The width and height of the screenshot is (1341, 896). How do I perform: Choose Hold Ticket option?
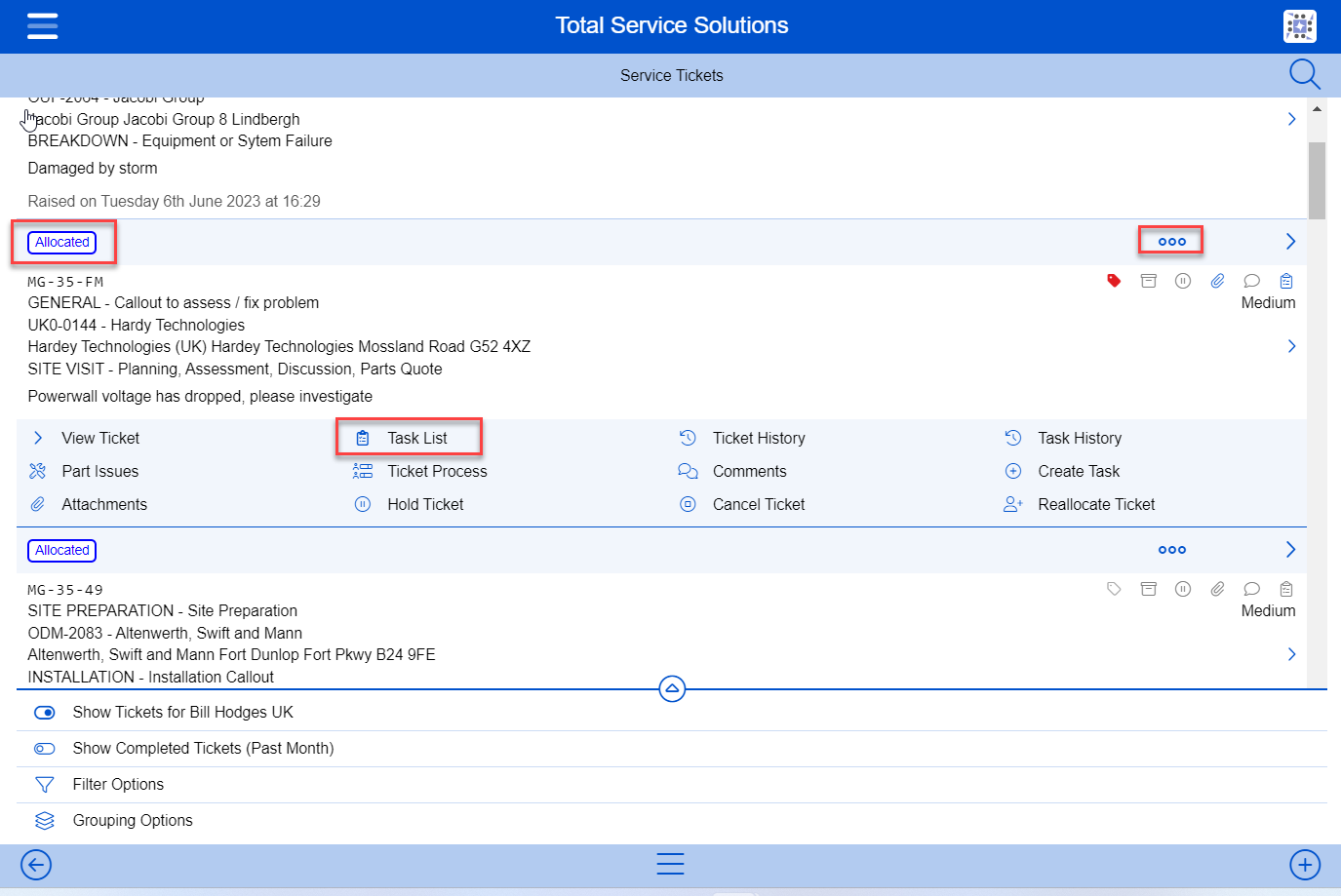pos(425,504)
